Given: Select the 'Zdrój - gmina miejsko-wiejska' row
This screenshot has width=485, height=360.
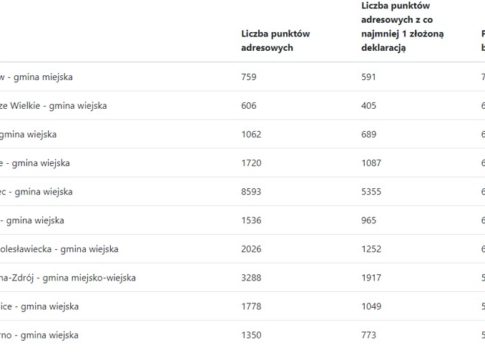Looking at the screenshot, I should pyautogui.click(x=242, y=278).
